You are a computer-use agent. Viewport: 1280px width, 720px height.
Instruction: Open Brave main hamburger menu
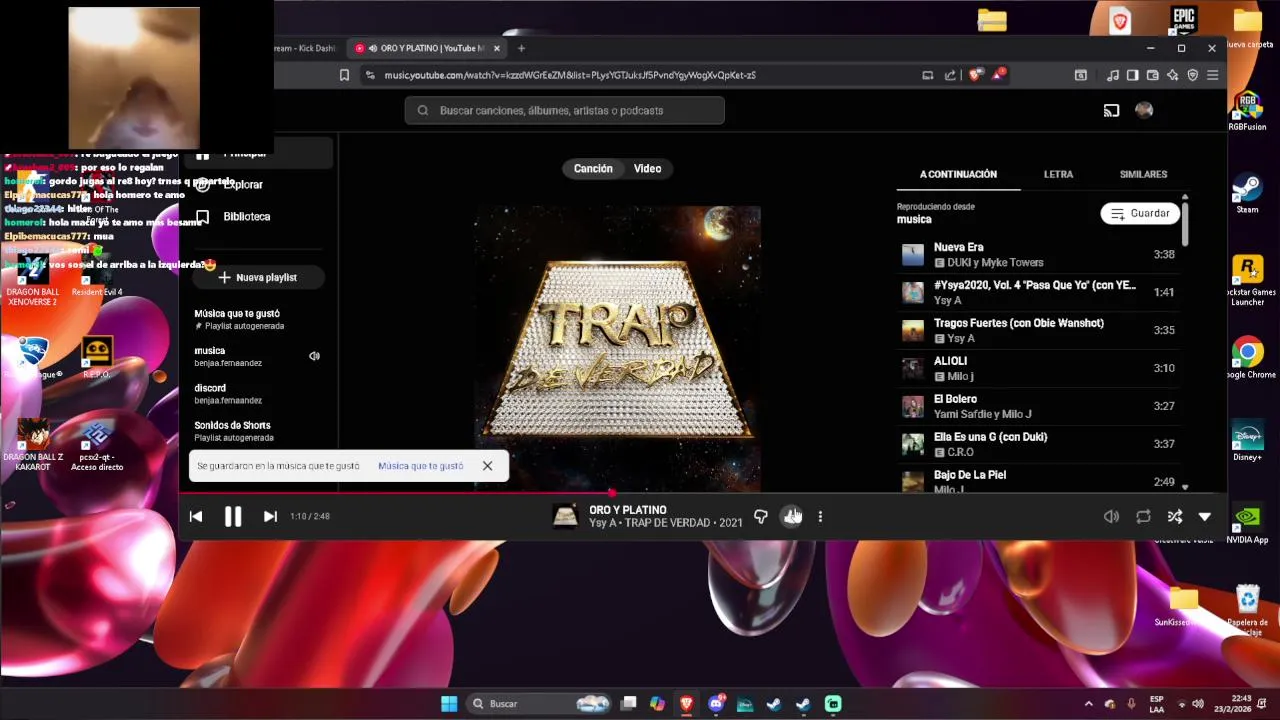[x=1212, y=75]
